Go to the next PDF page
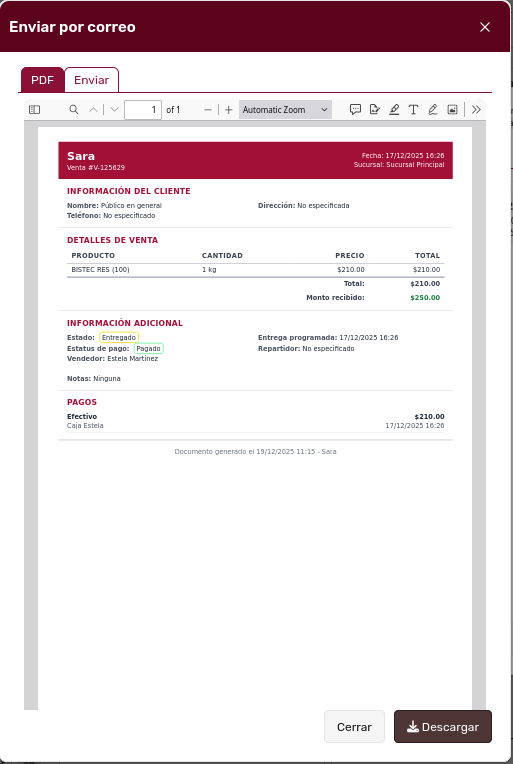The width and height of the screenshot is (513, 764). [x=114, y=110]
